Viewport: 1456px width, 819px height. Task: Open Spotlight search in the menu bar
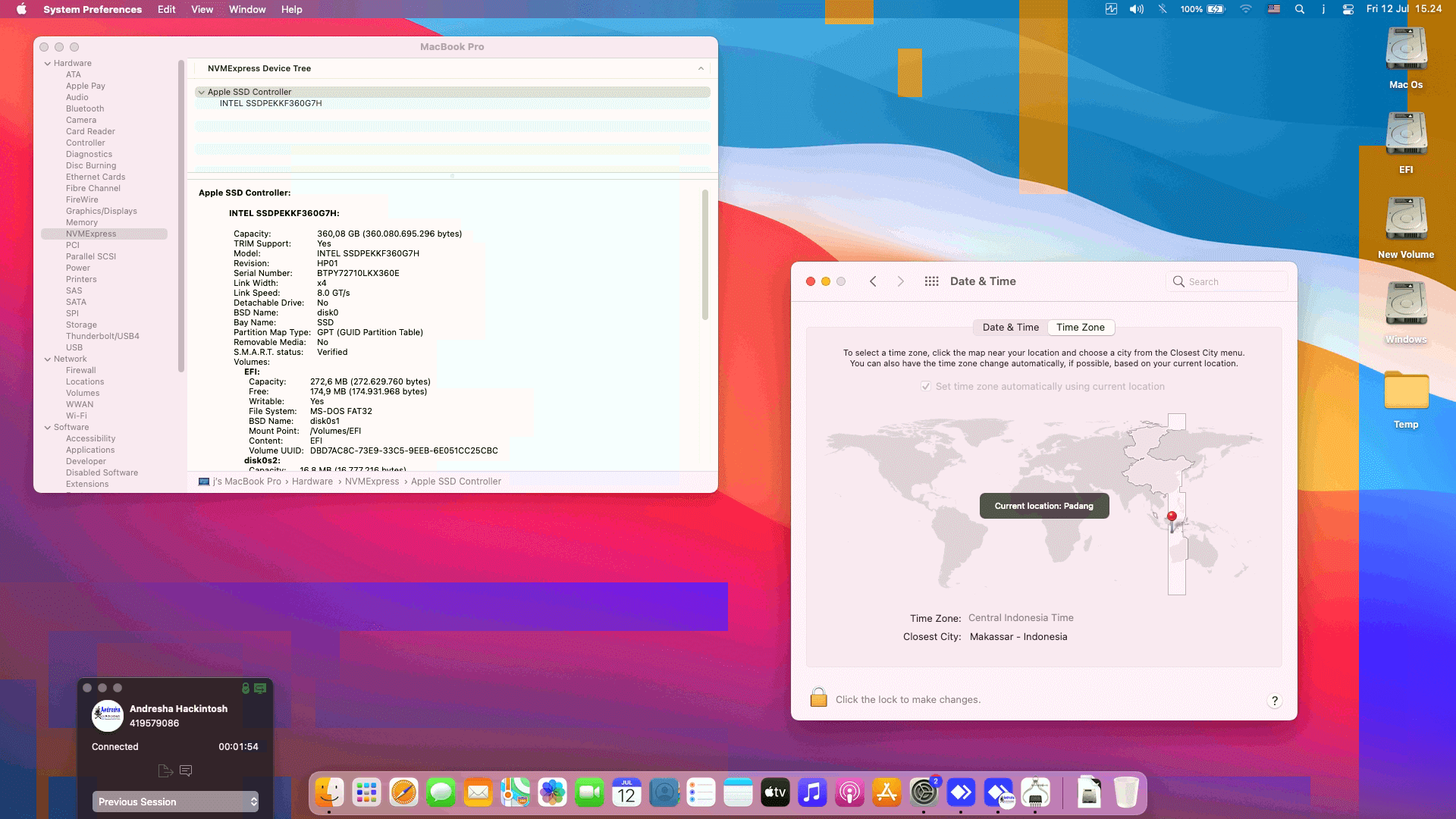point(1300,9)
